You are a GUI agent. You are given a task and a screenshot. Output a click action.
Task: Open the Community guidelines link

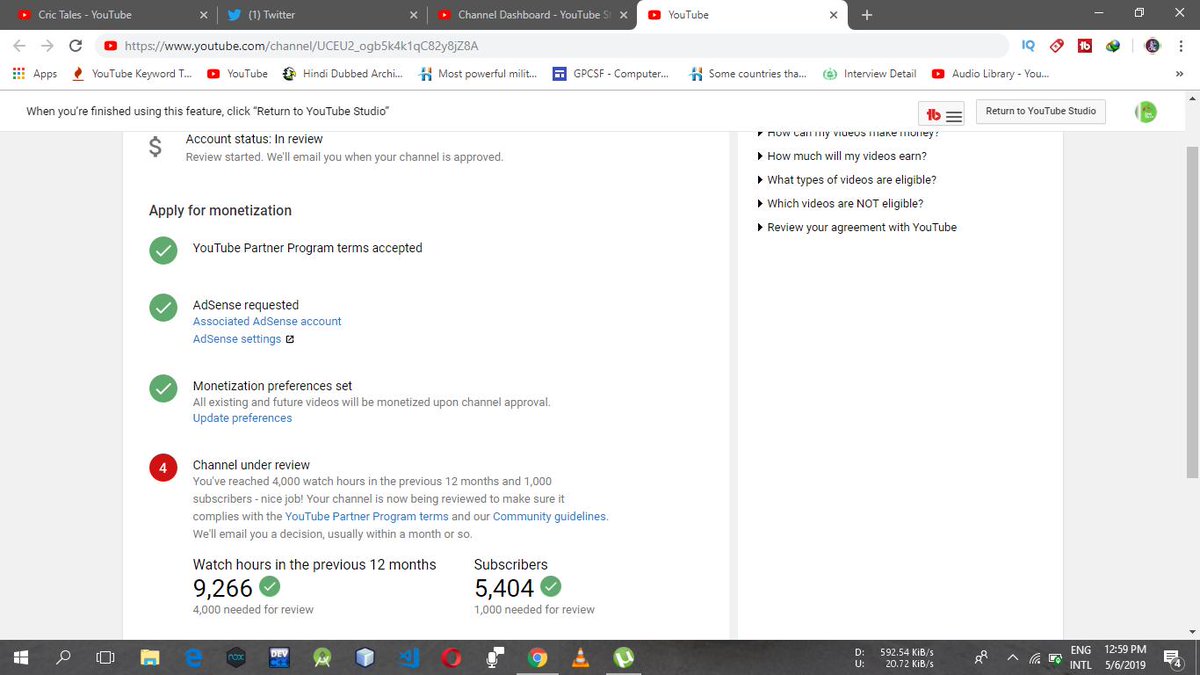(549, 516)
